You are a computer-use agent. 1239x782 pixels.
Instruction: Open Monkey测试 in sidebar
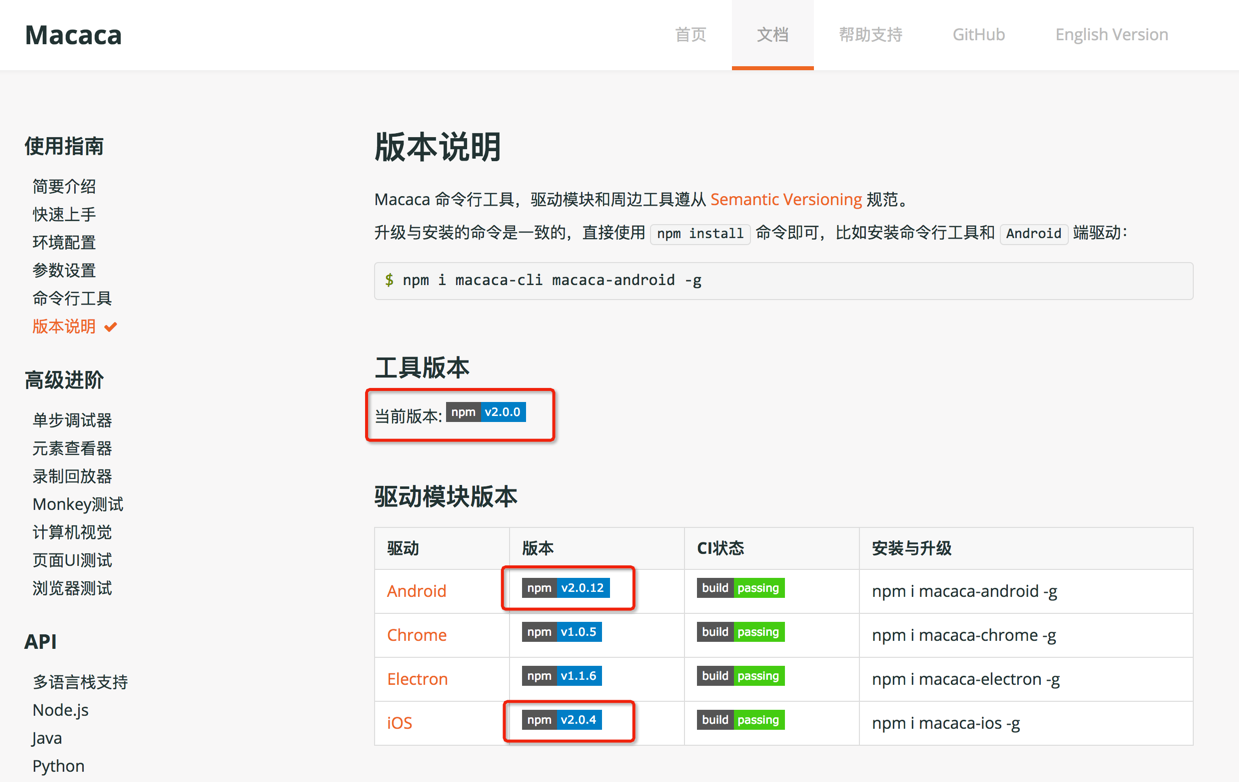(x=78, y=504)
